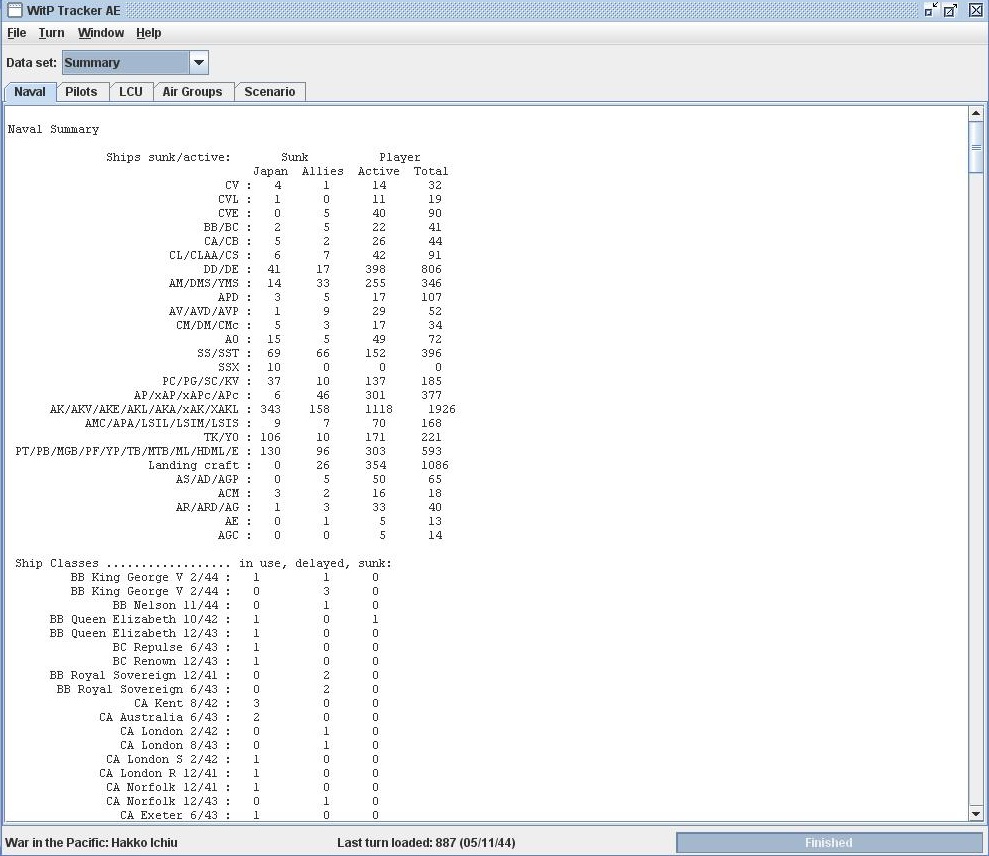The width and height of the screenshot is (989, 856).
Task: Click the 'DD/DE :' row label
Action: pyautogui.click(x=228, y=269)
